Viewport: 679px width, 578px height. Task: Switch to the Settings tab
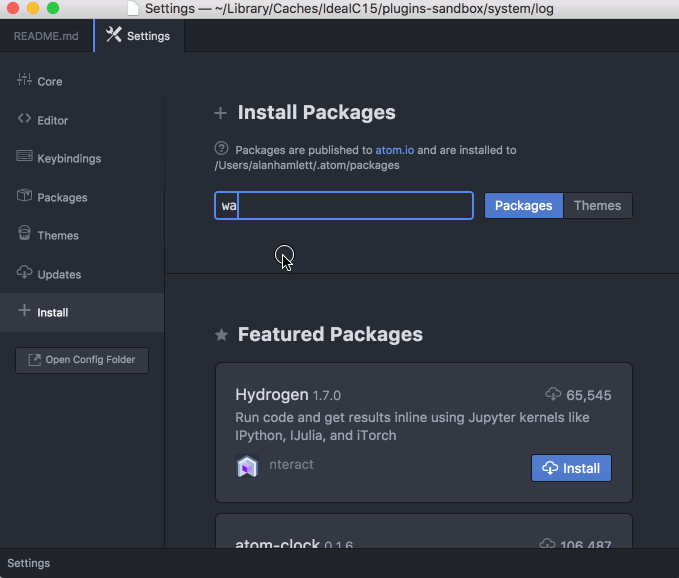tap(139, 36)
